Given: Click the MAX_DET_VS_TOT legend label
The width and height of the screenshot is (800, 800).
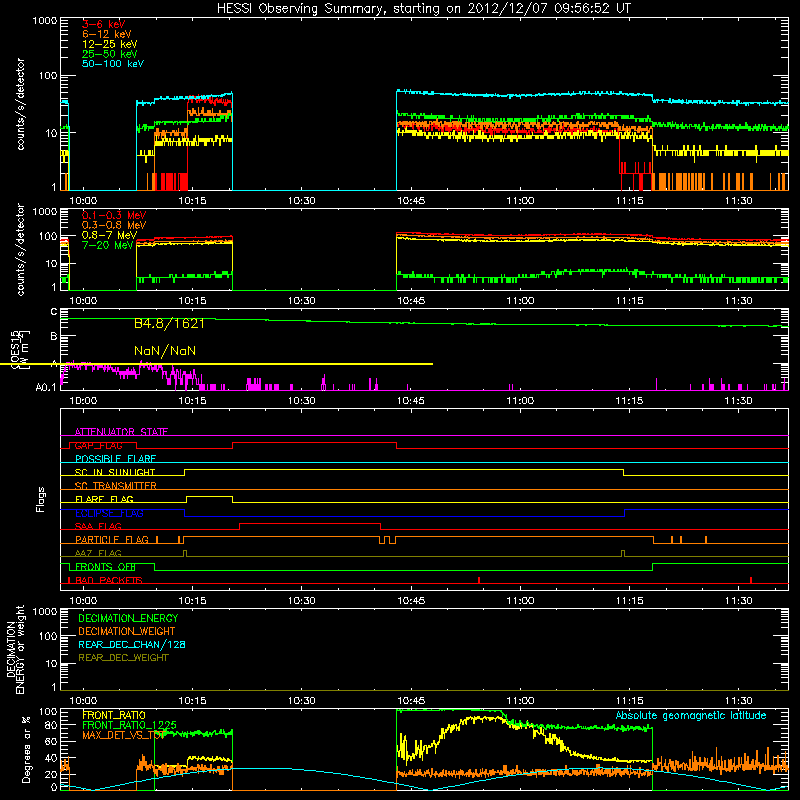Looking at the screenshot, I should 123,735.
